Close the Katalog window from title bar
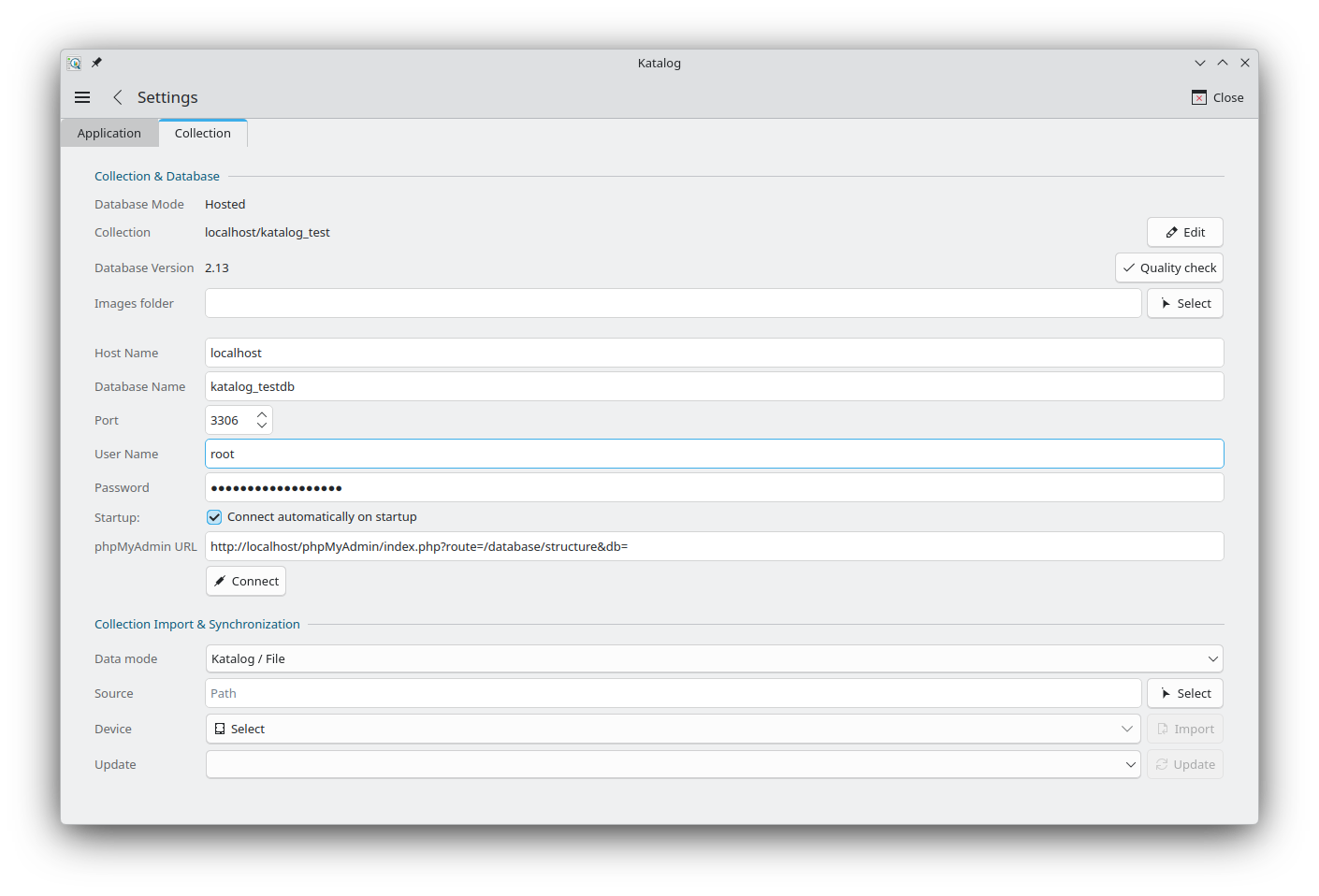The height and width of the screenshot is (896, 1319). [1245, 63]
